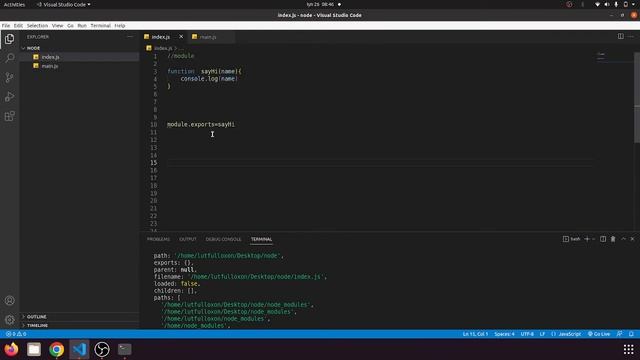Open the new terminal launch profile dropdown

tap(593, 239)
